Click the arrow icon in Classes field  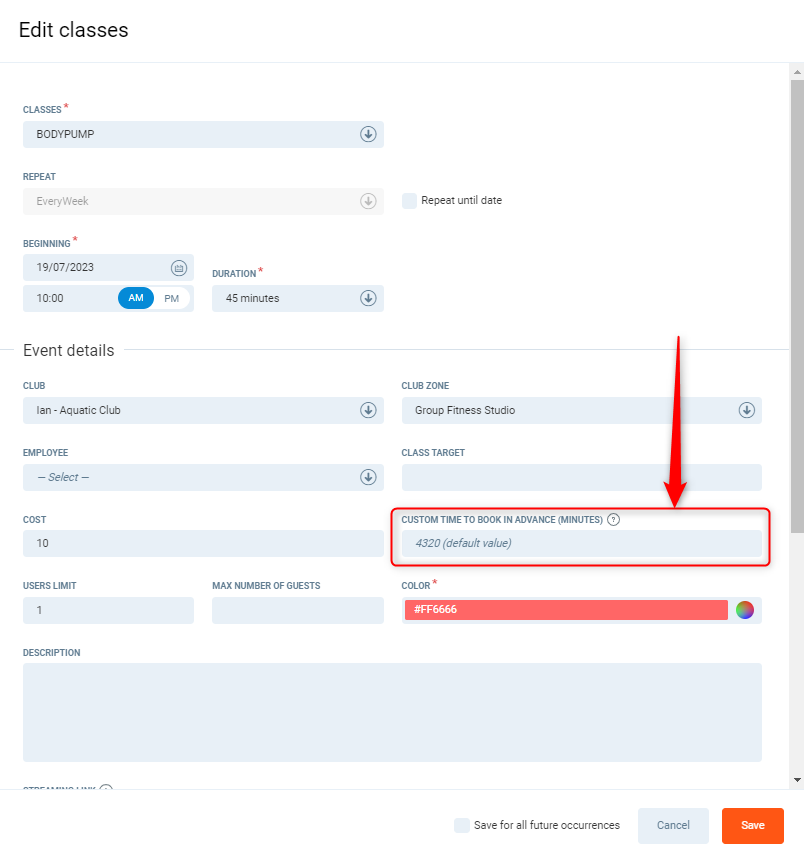pyautogui.click(x=368, y=134)
